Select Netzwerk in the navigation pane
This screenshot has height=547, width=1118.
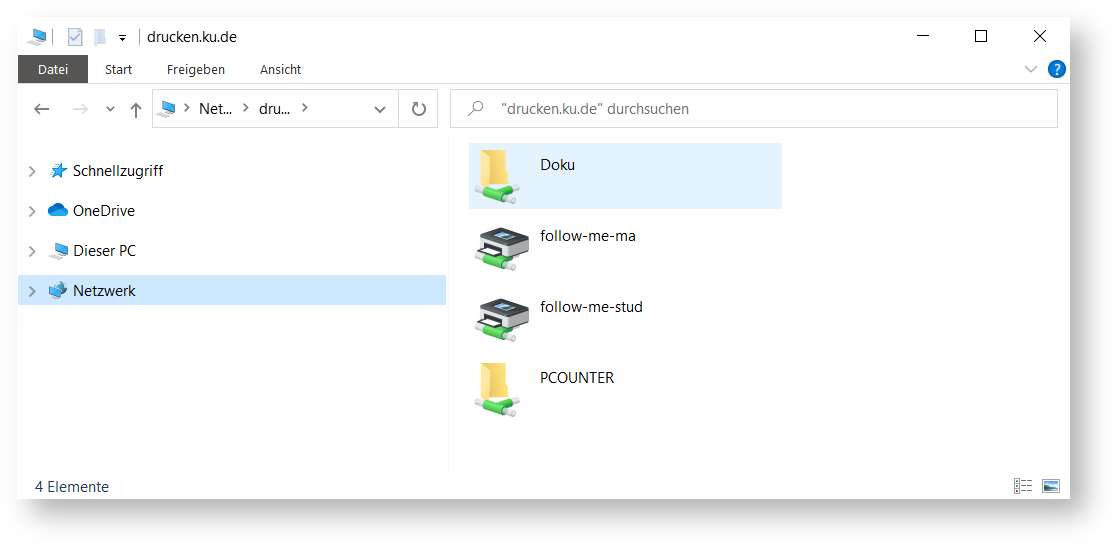pos(104,291)
